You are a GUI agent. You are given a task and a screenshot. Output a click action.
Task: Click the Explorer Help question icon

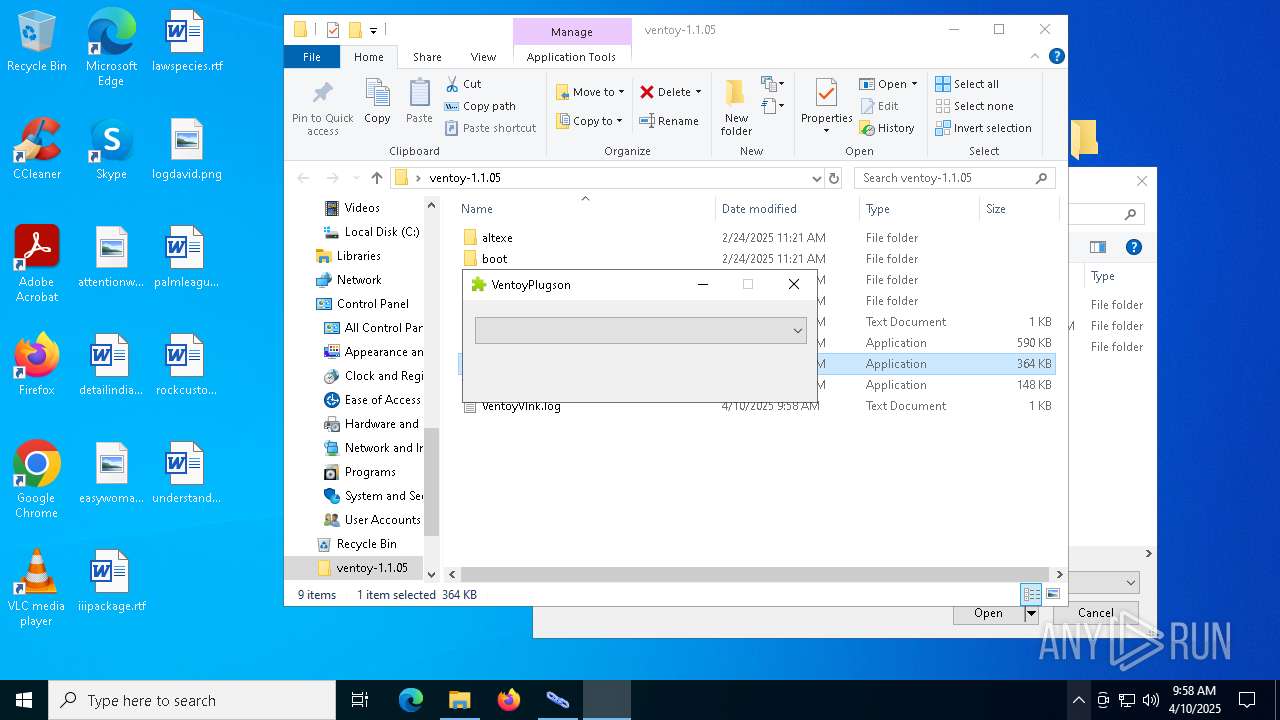pyautogui.click(x=1056, y=57)
